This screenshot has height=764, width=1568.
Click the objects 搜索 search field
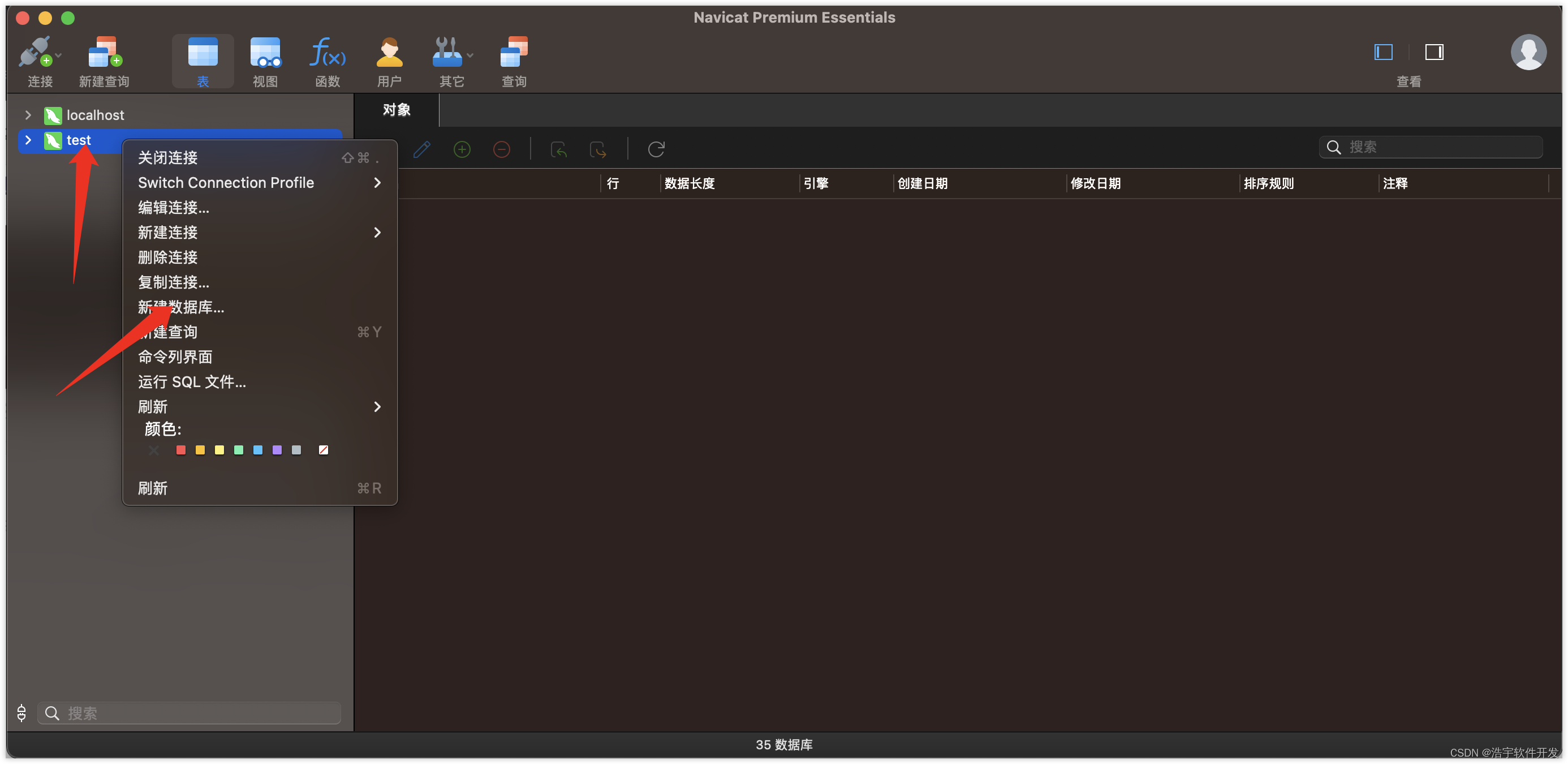1431,147
